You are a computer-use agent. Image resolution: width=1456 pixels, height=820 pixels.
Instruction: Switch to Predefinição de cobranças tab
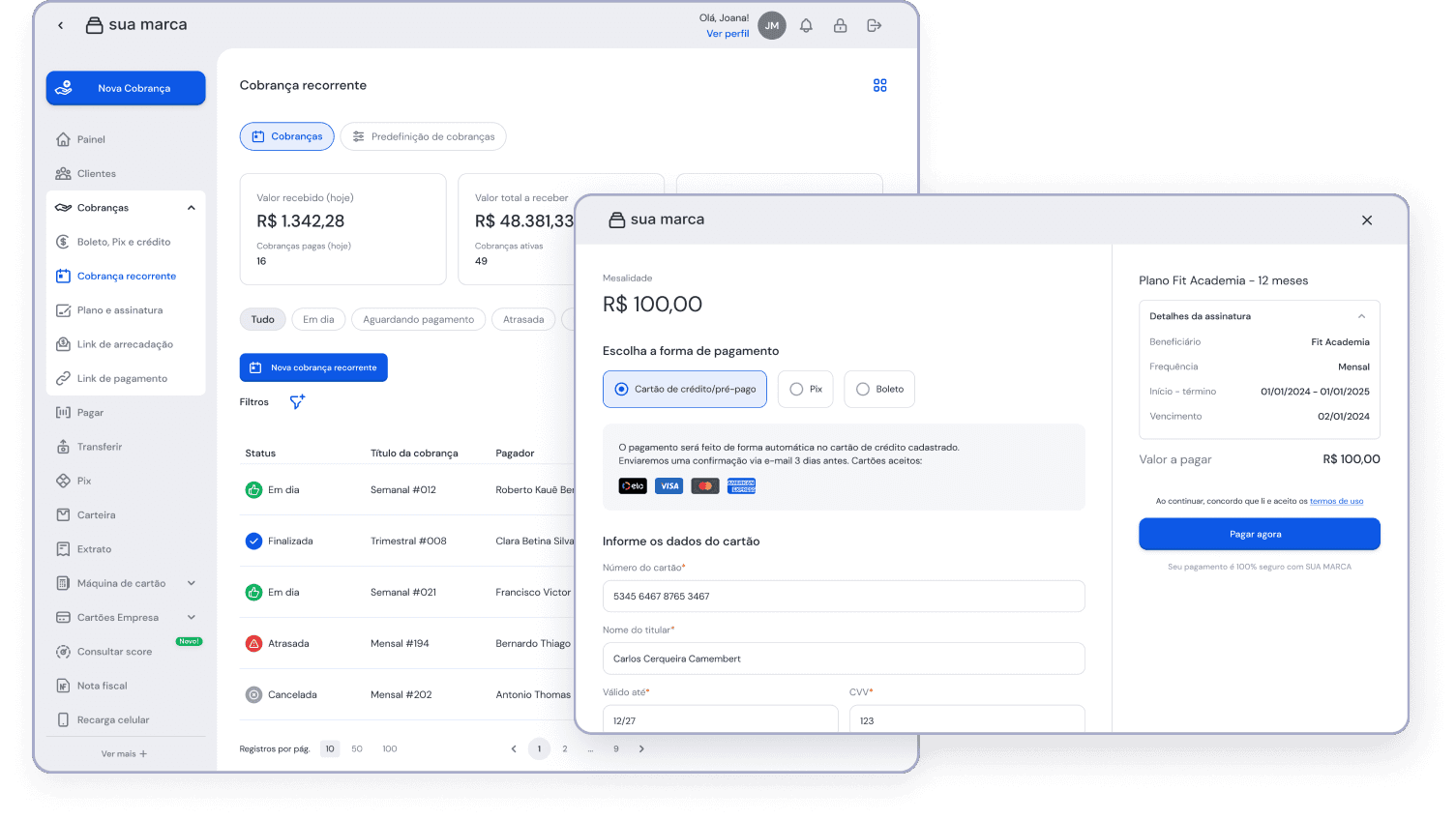[x=423, y=137]
